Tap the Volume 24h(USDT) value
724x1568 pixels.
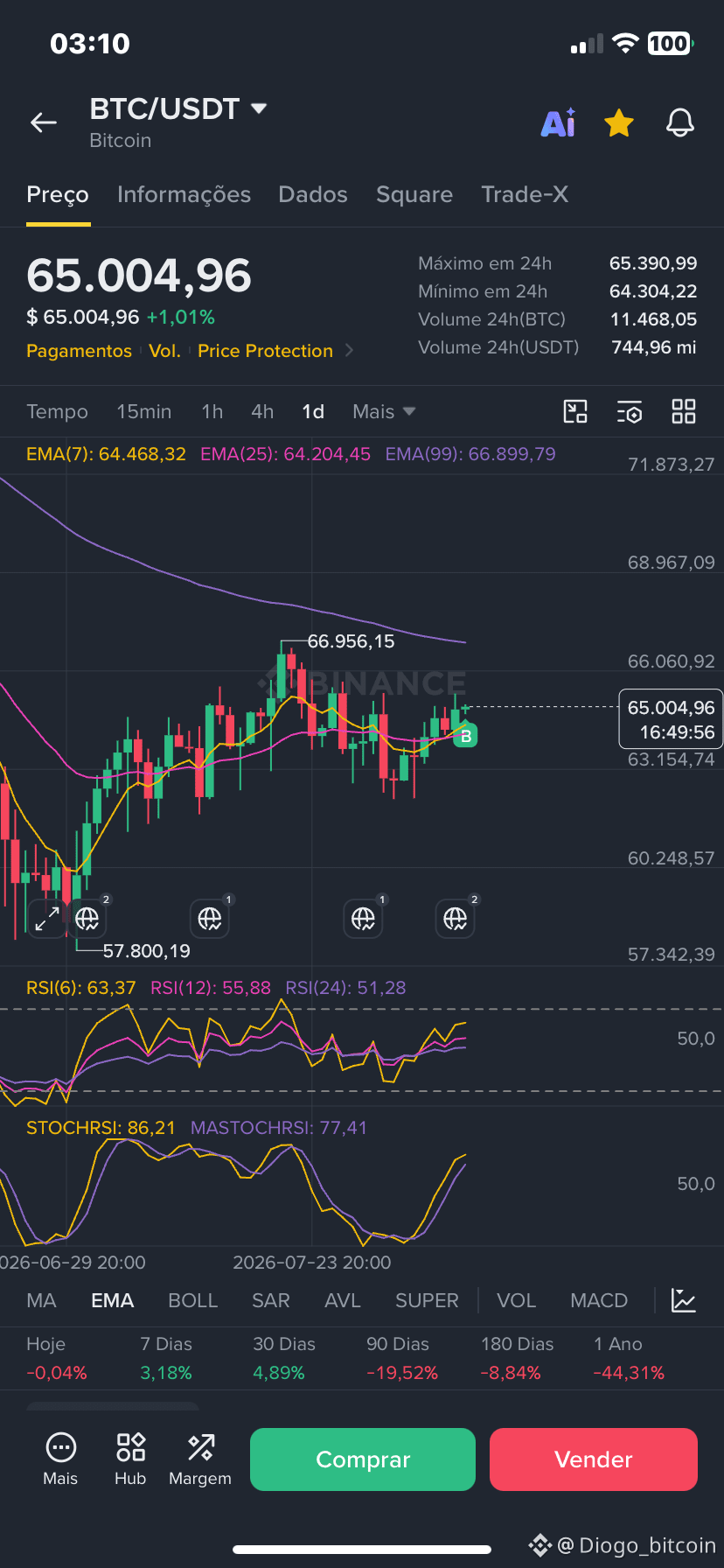tap(654, 347)
